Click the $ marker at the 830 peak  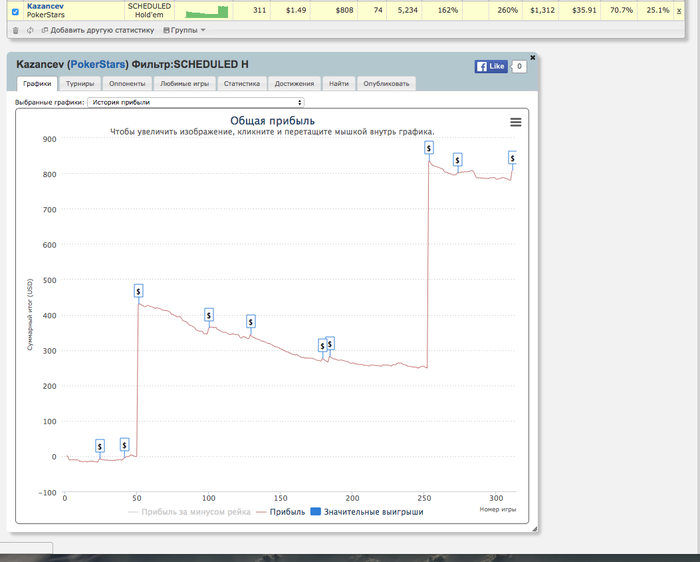[429, 148]
